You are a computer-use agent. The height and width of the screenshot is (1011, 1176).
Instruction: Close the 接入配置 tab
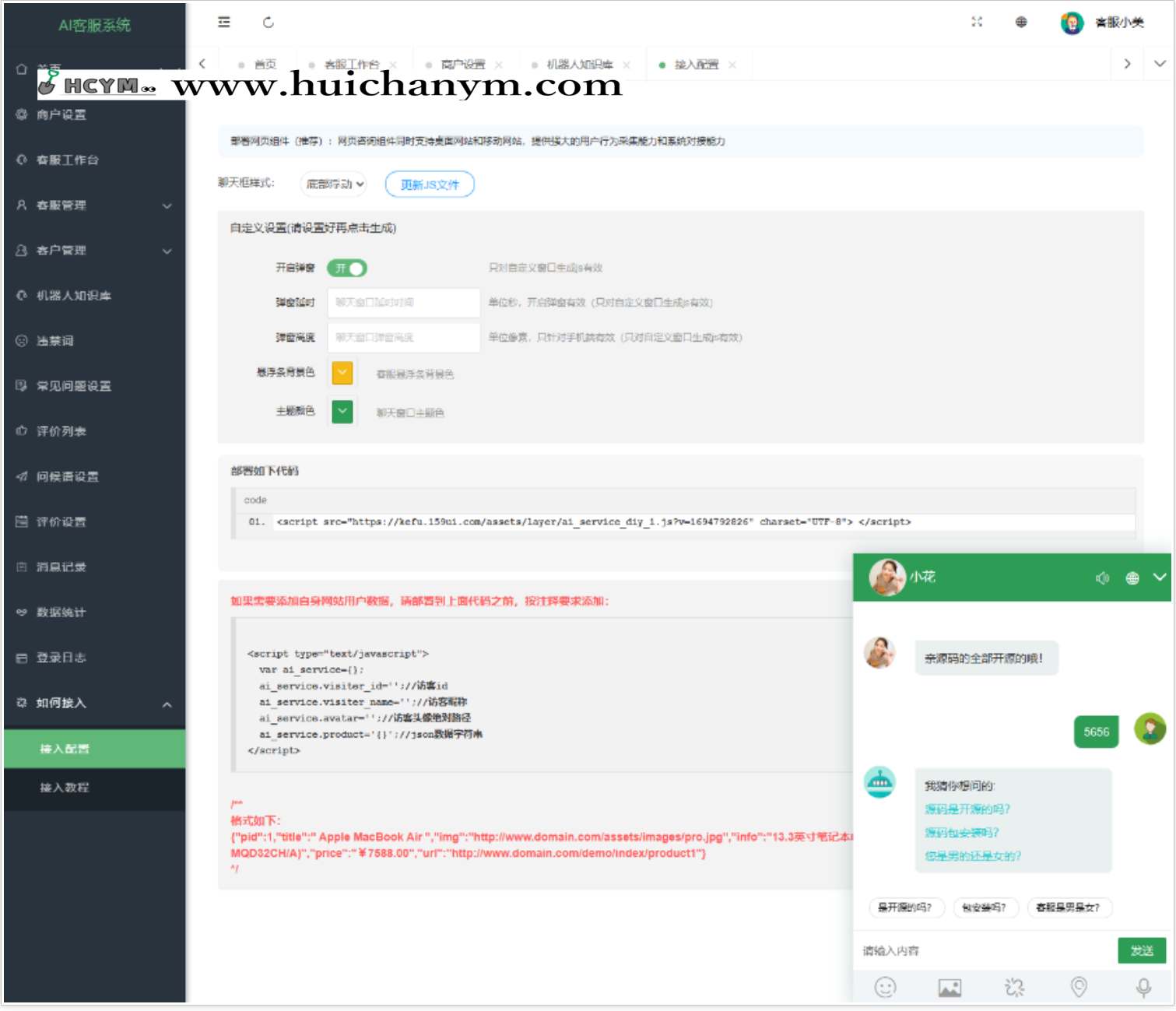pyautogui.click(x=732, y=65)
